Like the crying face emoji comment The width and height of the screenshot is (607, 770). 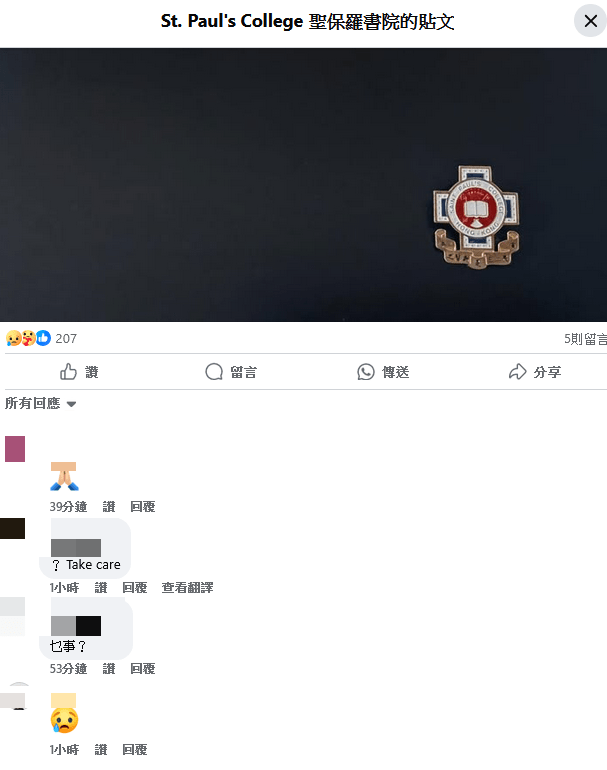point(101,750)
